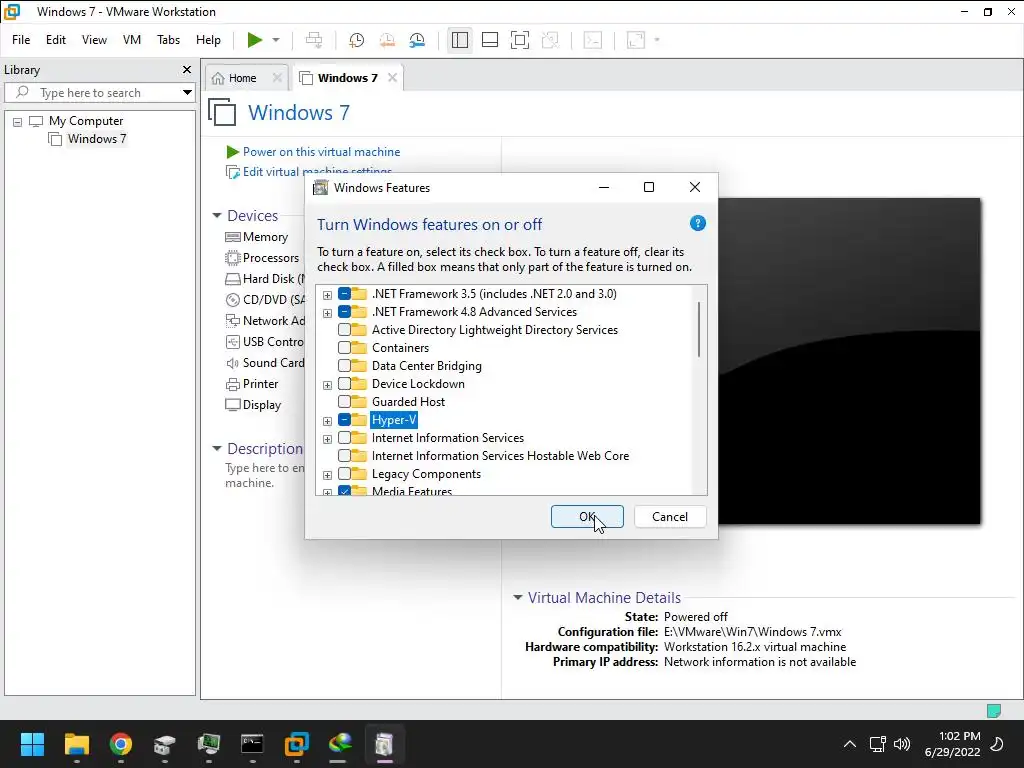
Task: Open the power options dropdown arrow in toolbar
Action: pos(276,40)
